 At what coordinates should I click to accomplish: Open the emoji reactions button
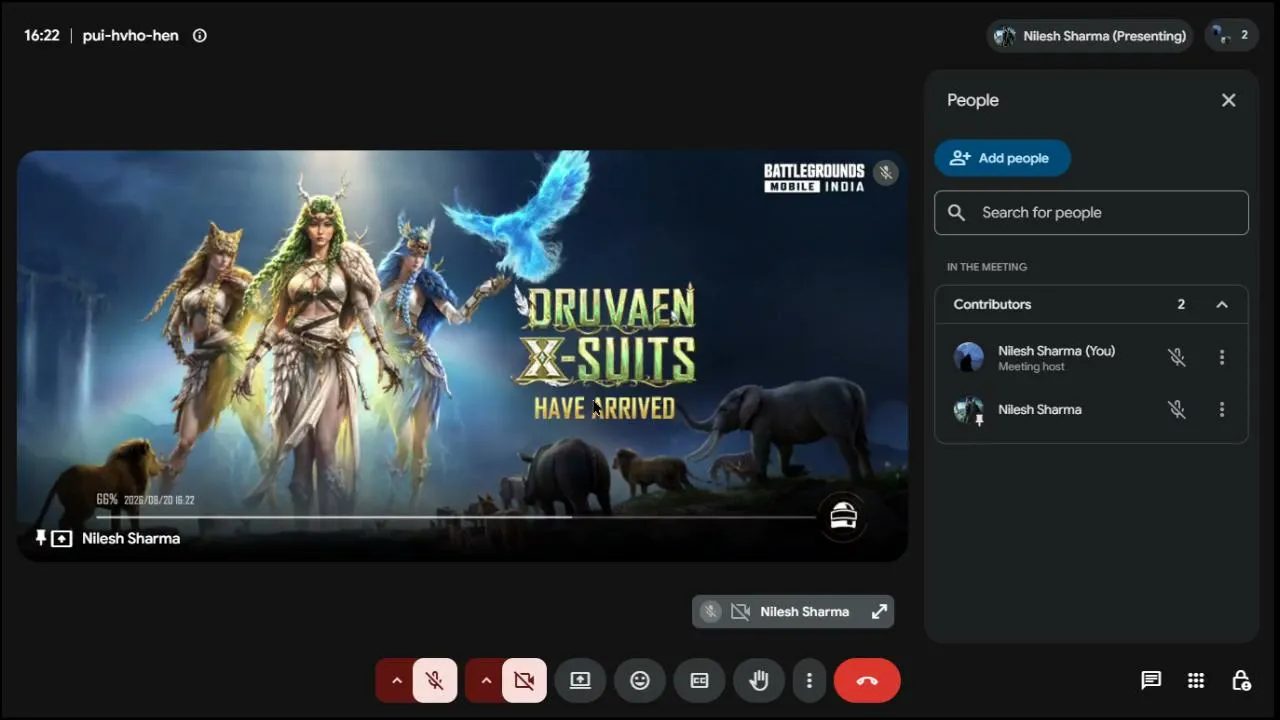click(x=640, y=681)
